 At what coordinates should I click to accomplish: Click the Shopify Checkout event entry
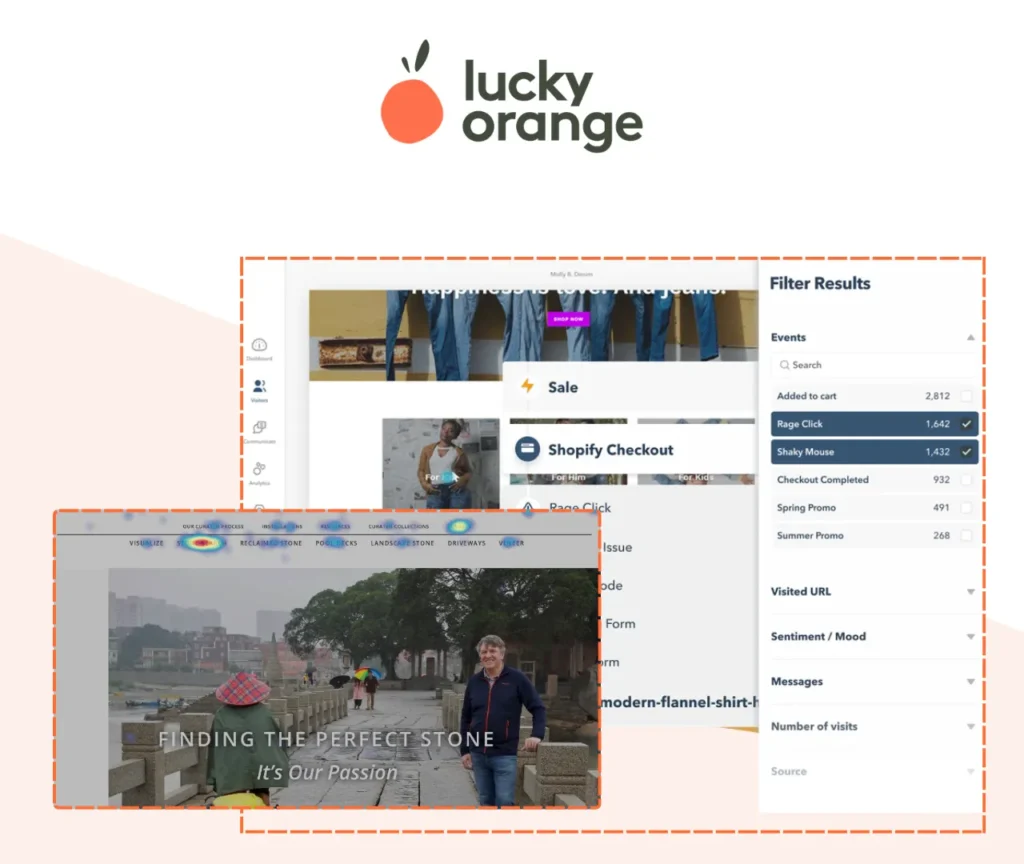[x=630, y=449]
